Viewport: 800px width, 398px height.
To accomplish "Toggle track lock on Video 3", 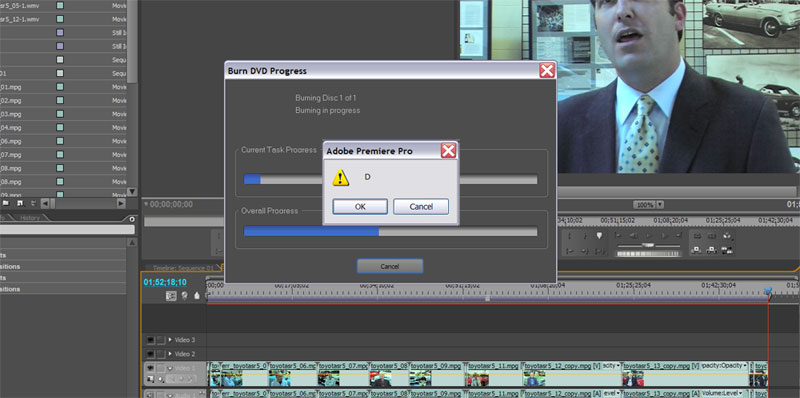I will pyautogui.click(x=161, y=340).
